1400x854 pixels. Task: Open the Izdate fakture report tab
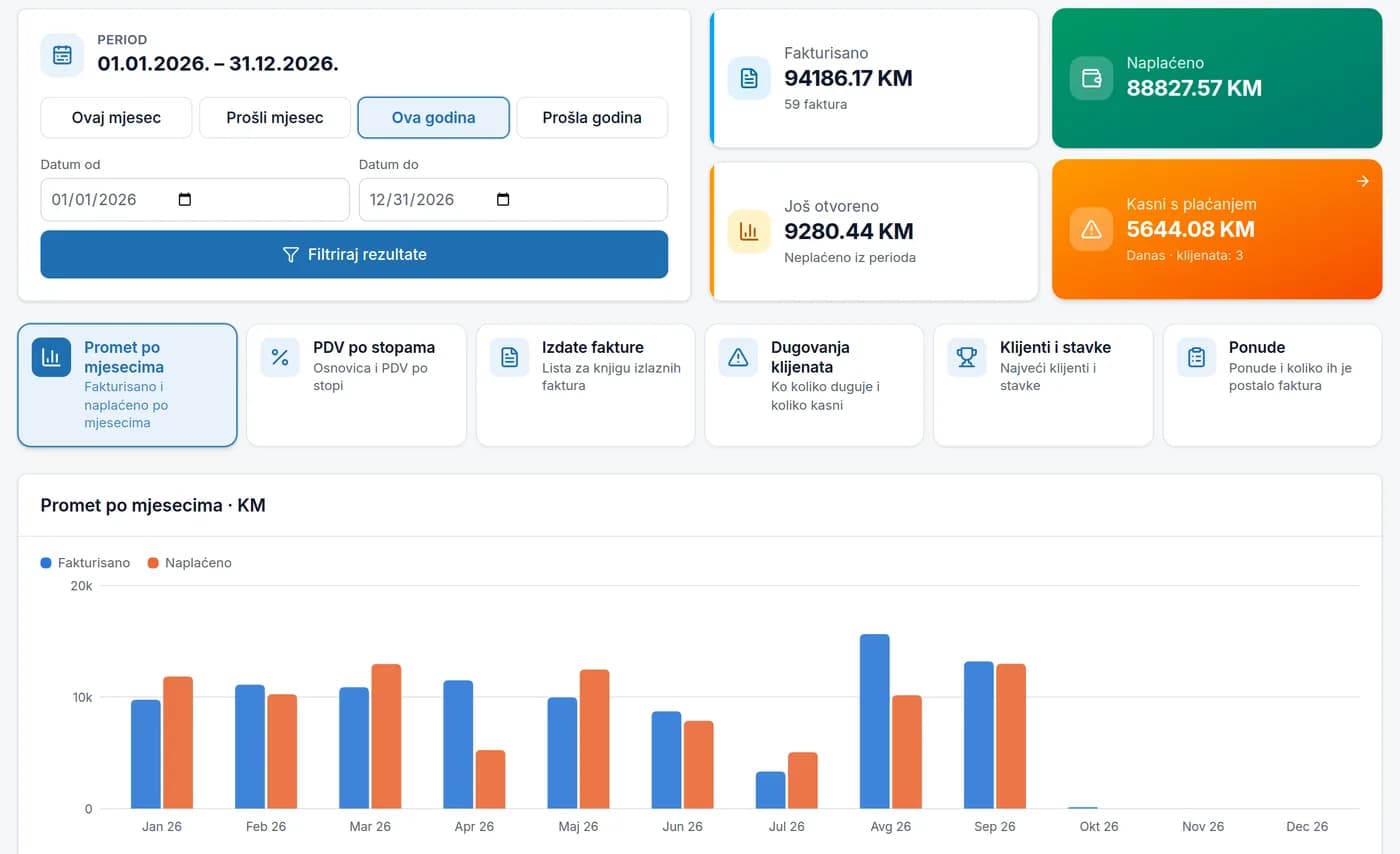pyautogui.click(x=586, y=385)
